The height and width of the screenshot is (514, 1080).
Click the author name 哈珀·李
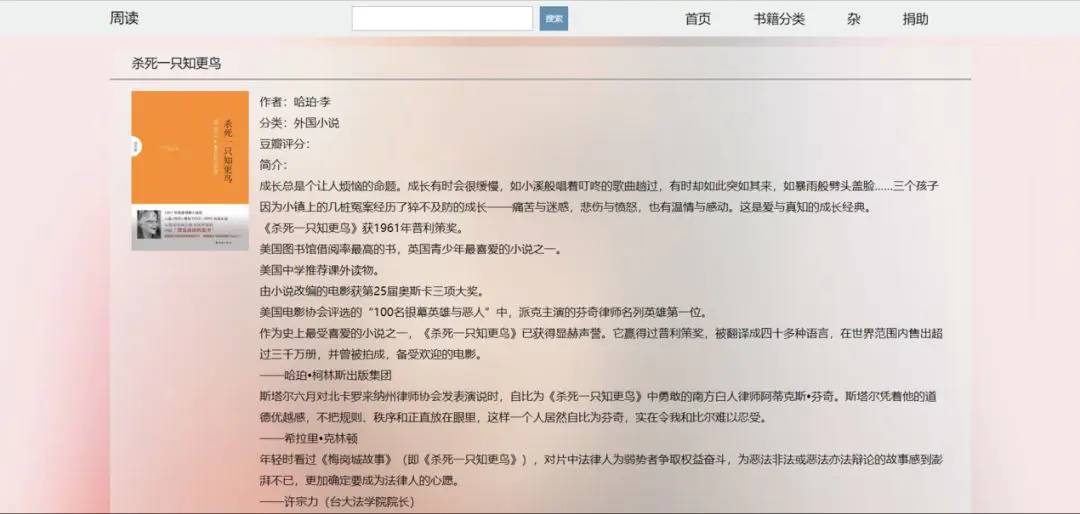pos(312,102)
